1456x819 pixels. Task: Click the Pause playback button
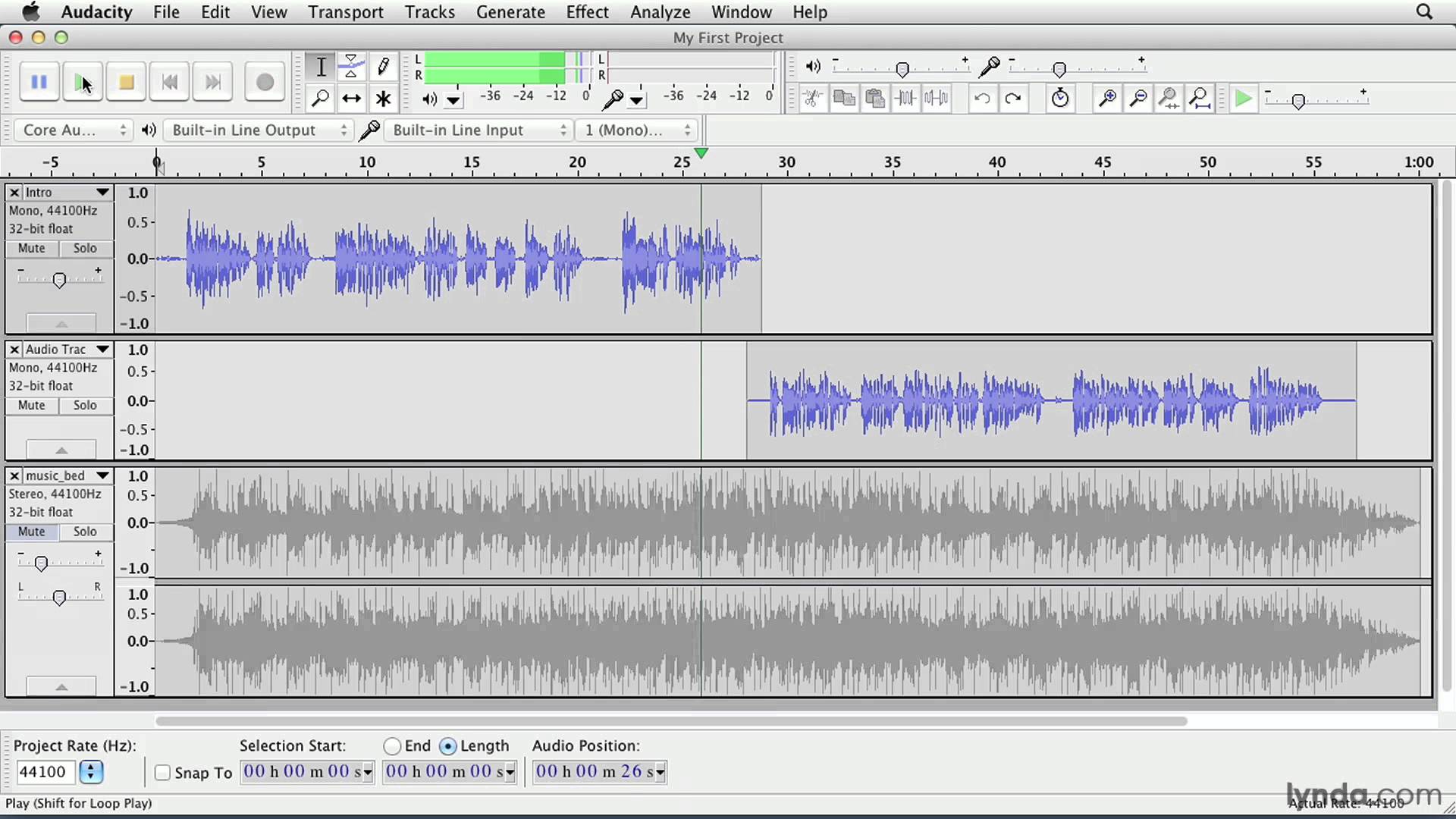pyautogui.click(x=39, y=82)
